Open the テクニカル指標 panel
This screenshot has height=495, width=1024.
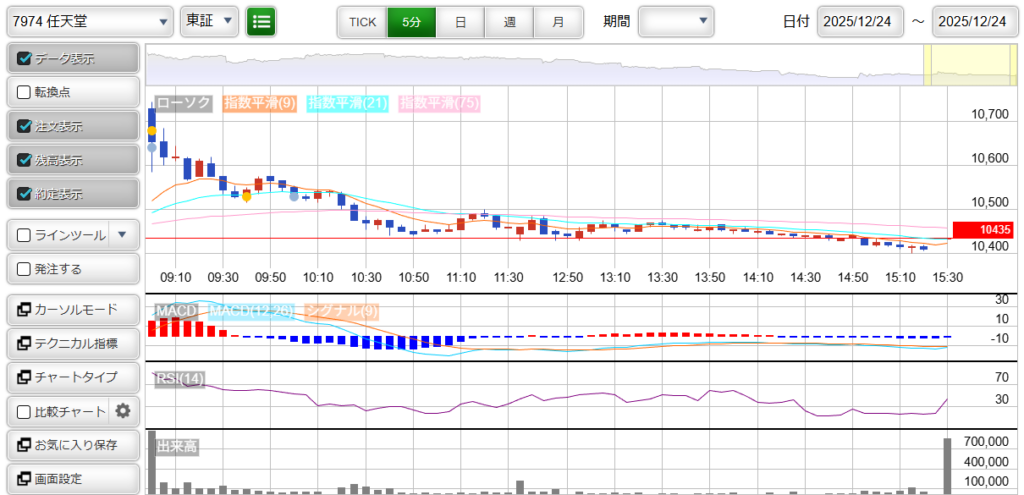(73, 343)
